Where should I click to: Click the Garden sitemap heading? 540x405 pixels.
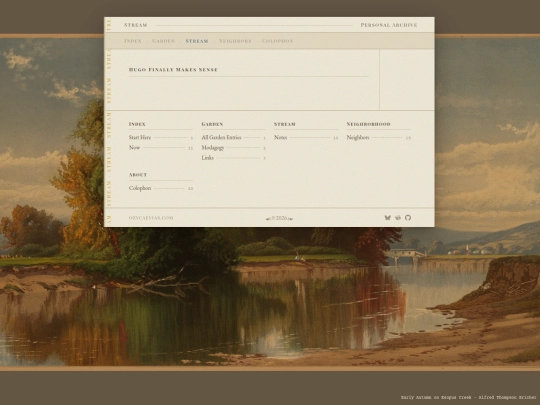point(212,124)
